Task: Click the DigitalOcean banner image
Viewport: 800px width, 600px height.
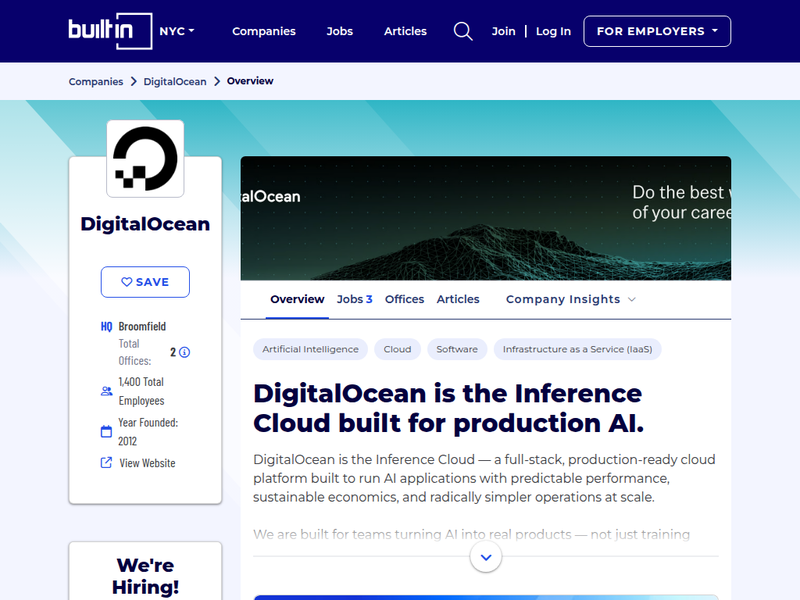Action: click(486, 218)
